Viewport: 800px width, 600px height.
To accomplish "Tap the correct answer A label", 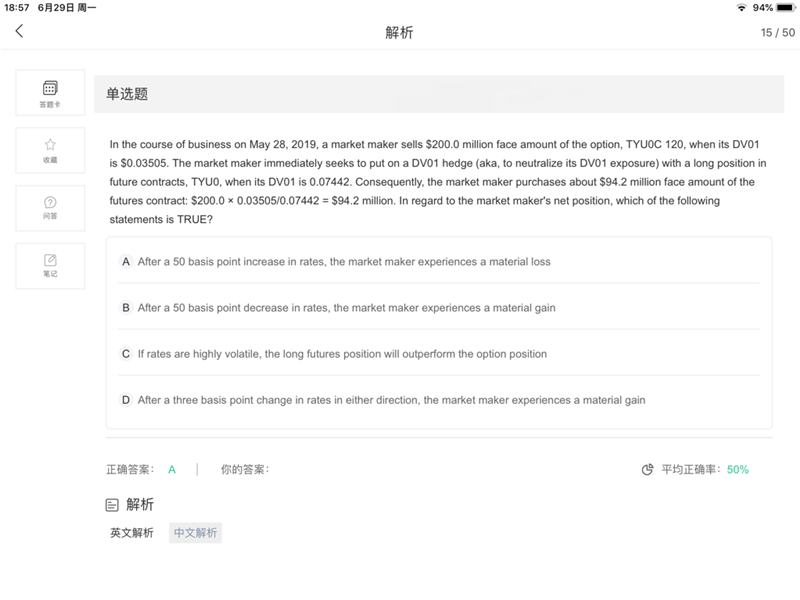I will point(172,469).
